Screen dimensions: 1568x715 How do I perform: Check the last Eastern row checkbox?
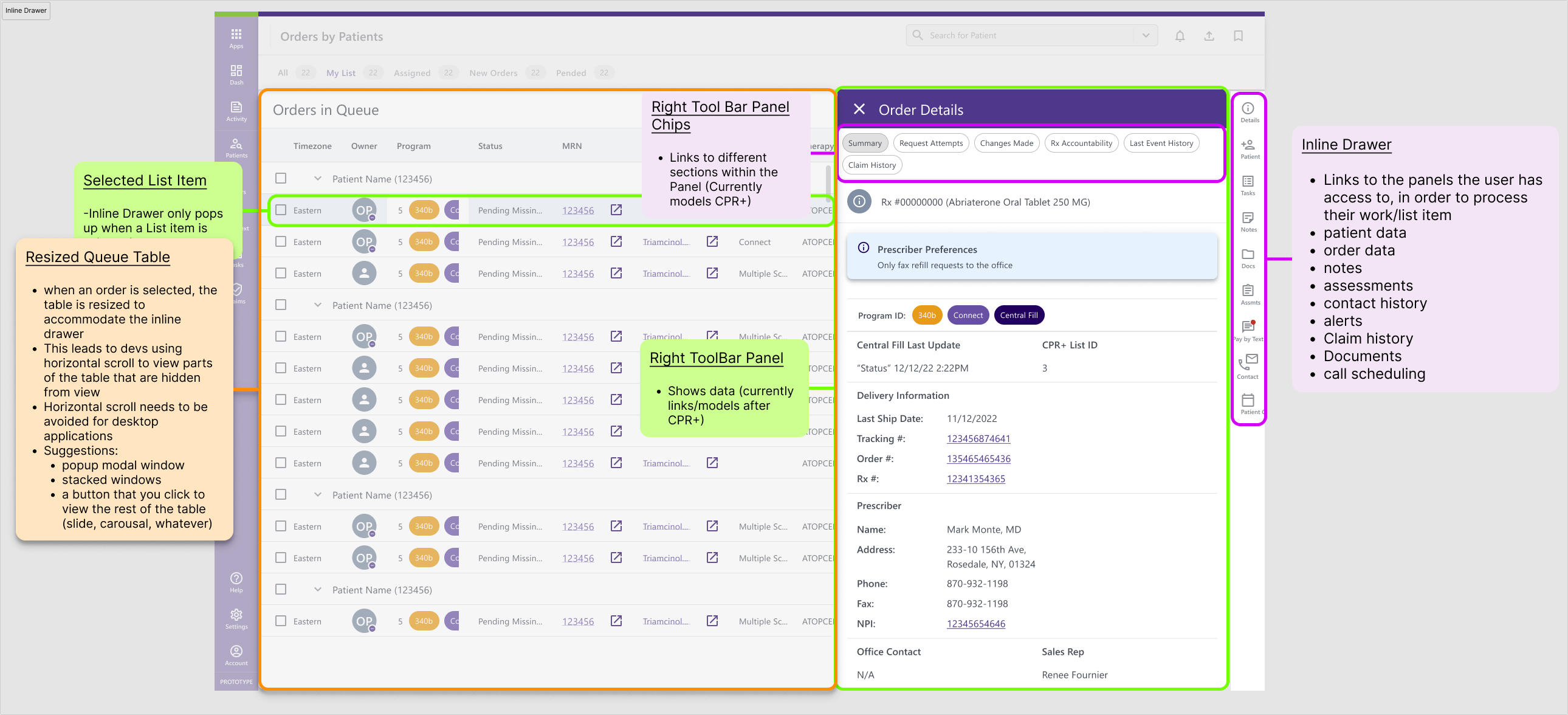click(x=281, y=621)
